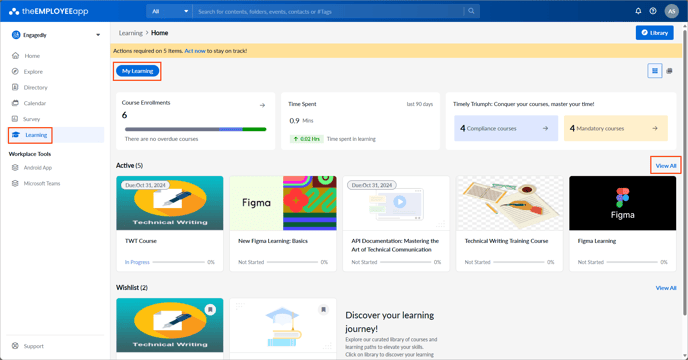Click the Directory contact icon
The image size is (688, 360).
tap(15, 87)
